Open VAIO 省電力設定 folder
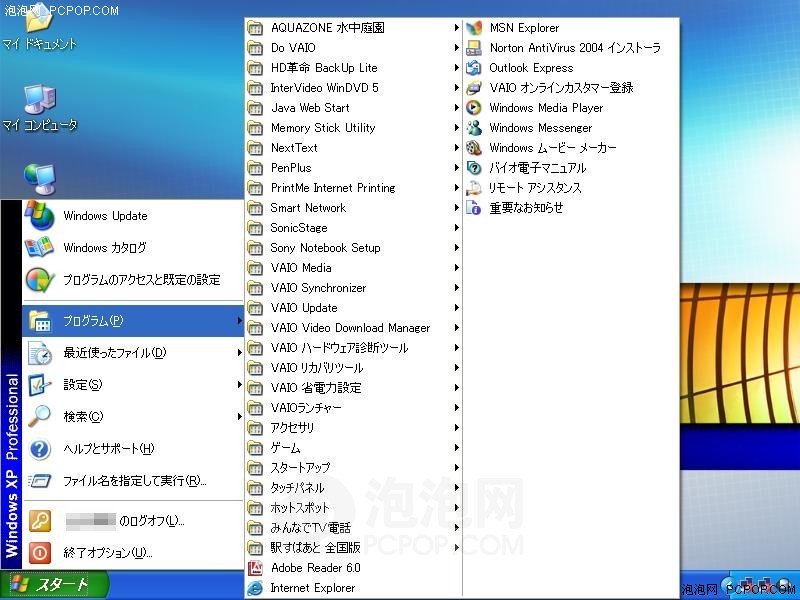 coord(354,388)
